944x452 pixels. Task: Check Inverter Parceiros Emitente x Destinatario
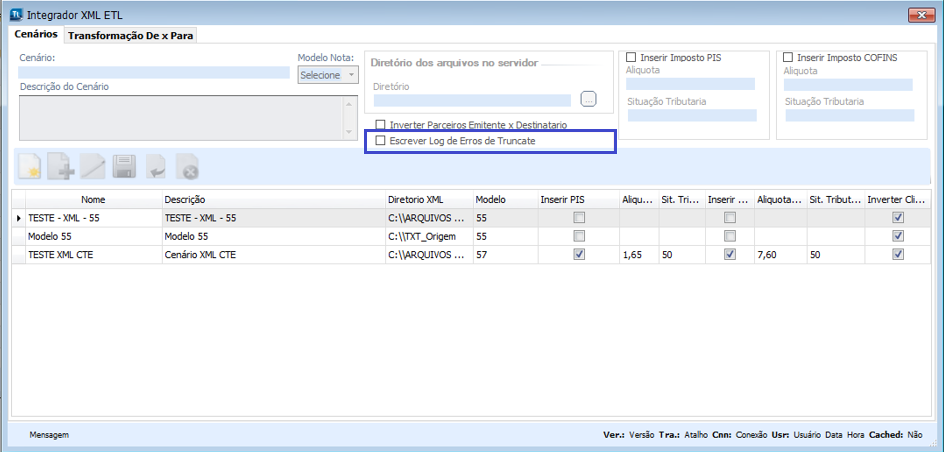(380, 125)
